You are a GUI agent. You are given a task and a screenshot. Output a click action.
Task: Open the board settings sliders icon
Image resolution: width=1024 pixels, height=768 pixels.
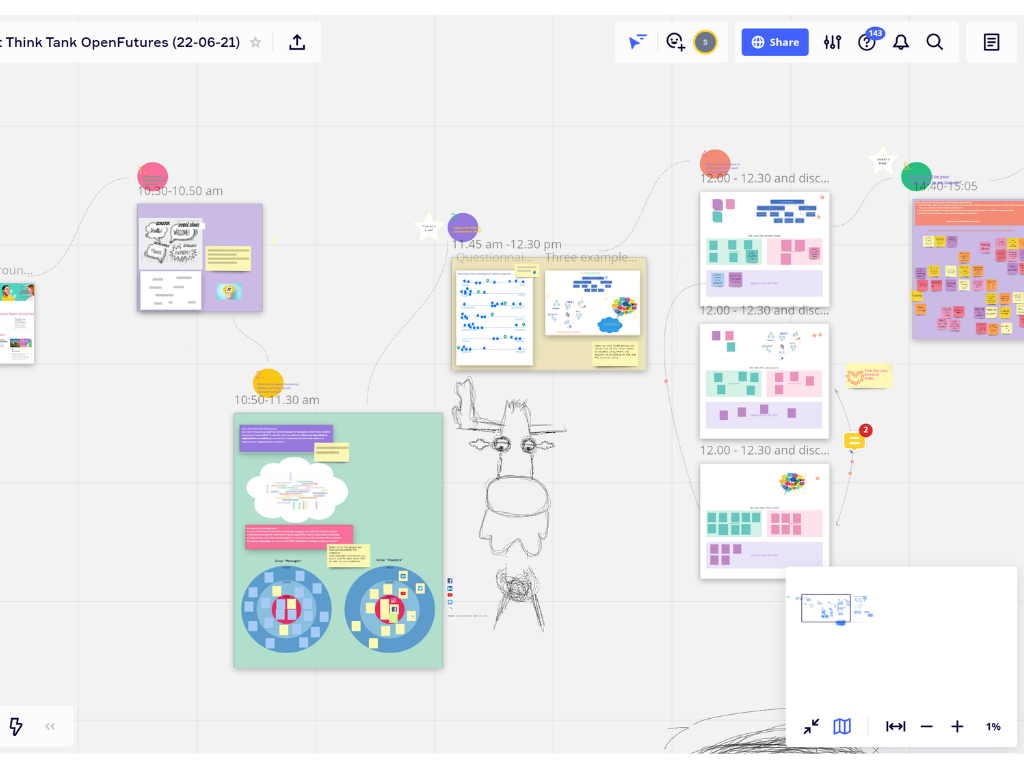coord(832,42)
